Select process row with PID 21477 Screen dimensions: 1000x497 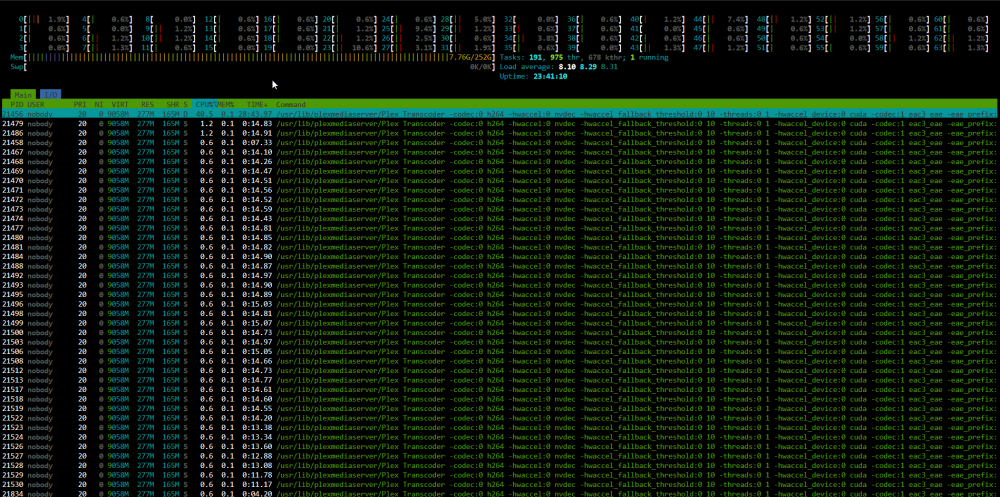point(500,228)
